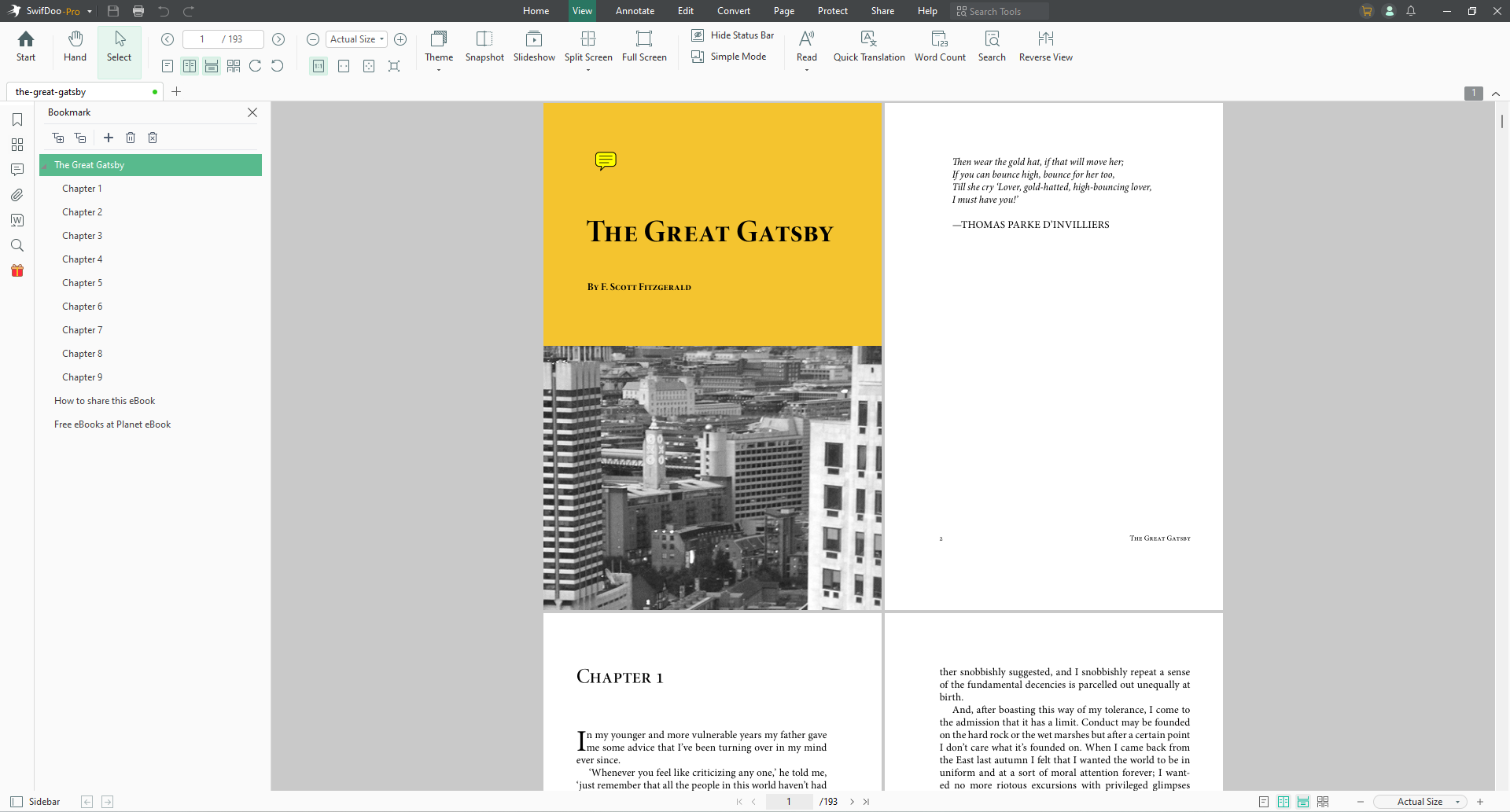Open Free eBooks at Planet eBook bookmark

(112, 424)
